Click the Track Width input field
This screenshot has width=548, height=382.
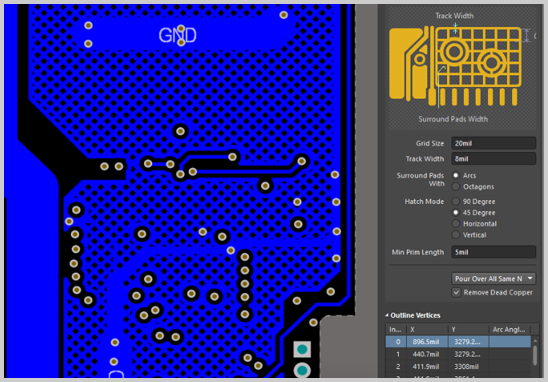click(493, 159)
